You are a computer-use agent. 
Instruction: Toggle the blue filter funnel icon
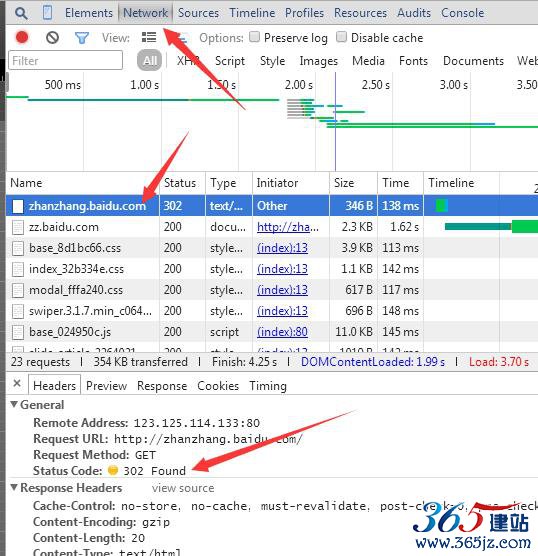point(82,38)
